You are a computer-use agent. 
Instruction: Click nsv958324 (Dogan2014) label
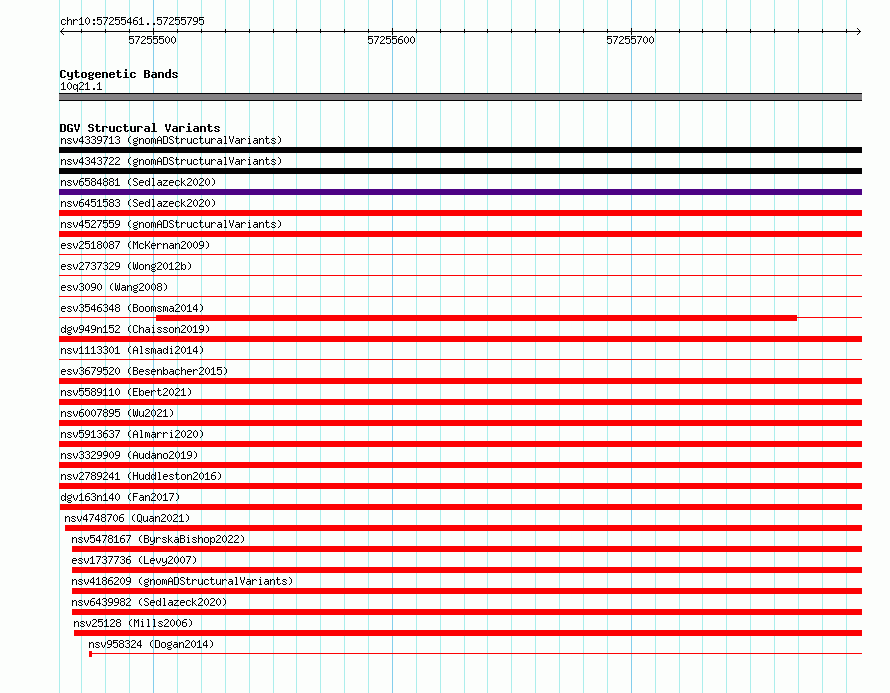coord(151,644)
